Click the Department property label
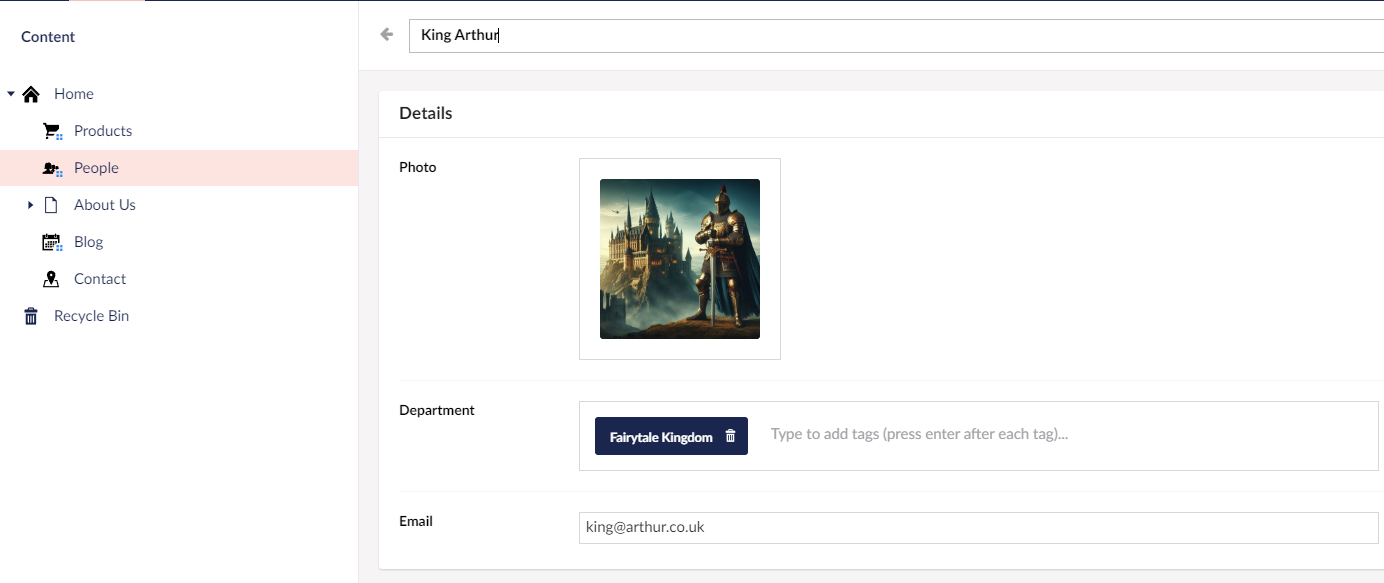 click(437, 410)
